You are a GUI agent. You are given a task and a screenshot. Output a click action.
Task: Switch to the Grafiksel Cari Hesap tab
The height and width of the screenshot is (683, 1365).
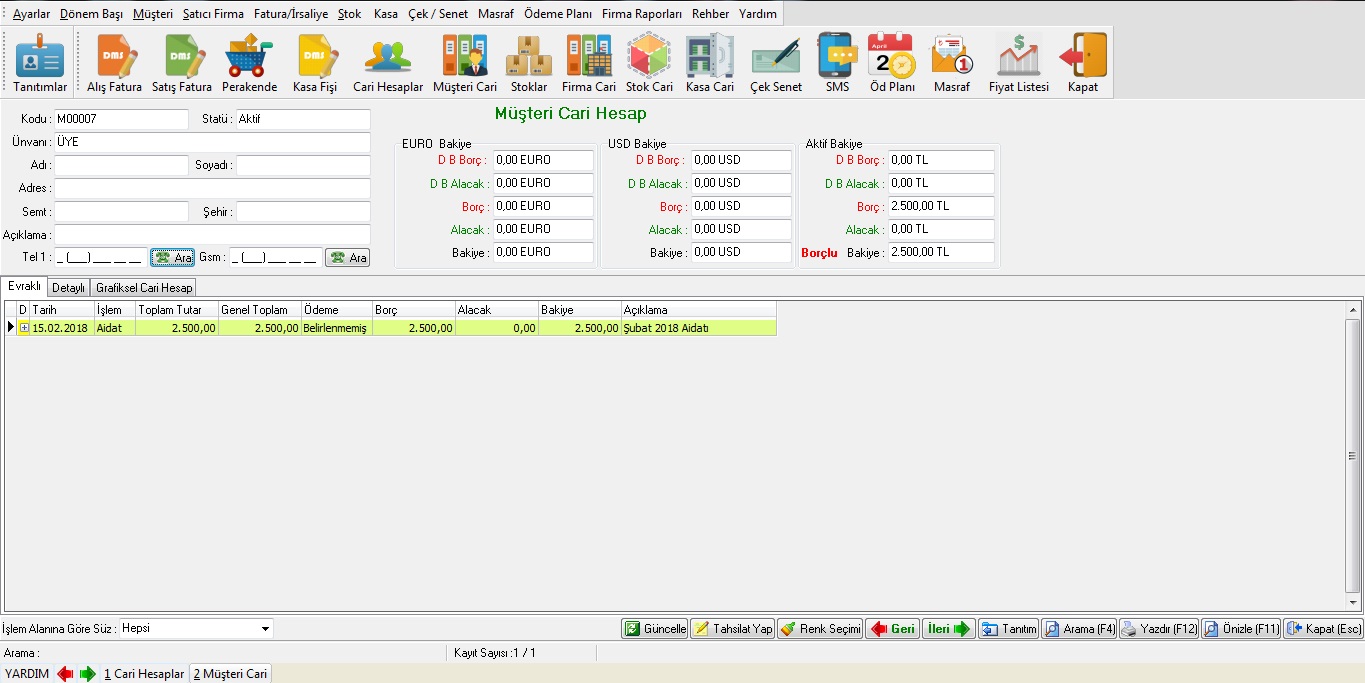click(144, 288)
